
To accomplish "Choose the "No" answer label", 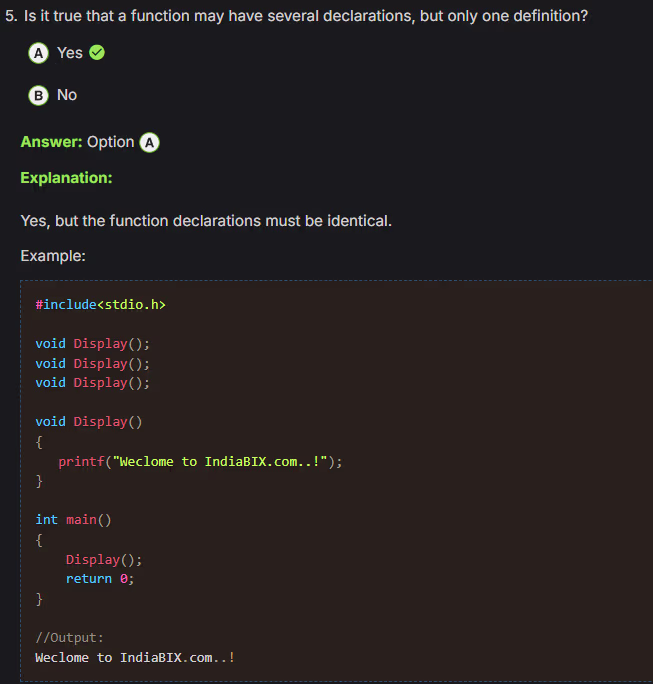I will point(67,95).
